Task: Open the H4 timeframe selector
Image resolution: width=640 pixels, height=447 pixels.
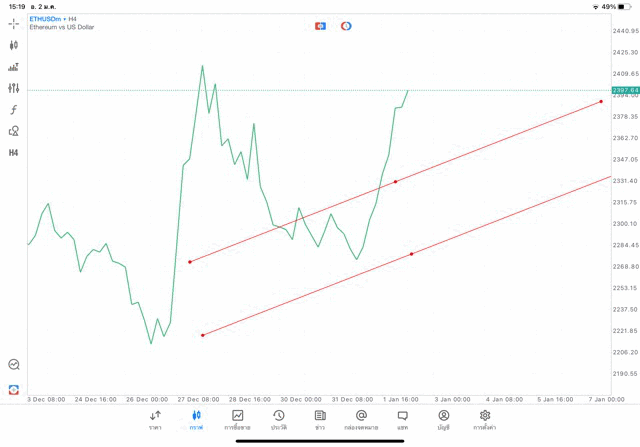Action: coord(14,153)
